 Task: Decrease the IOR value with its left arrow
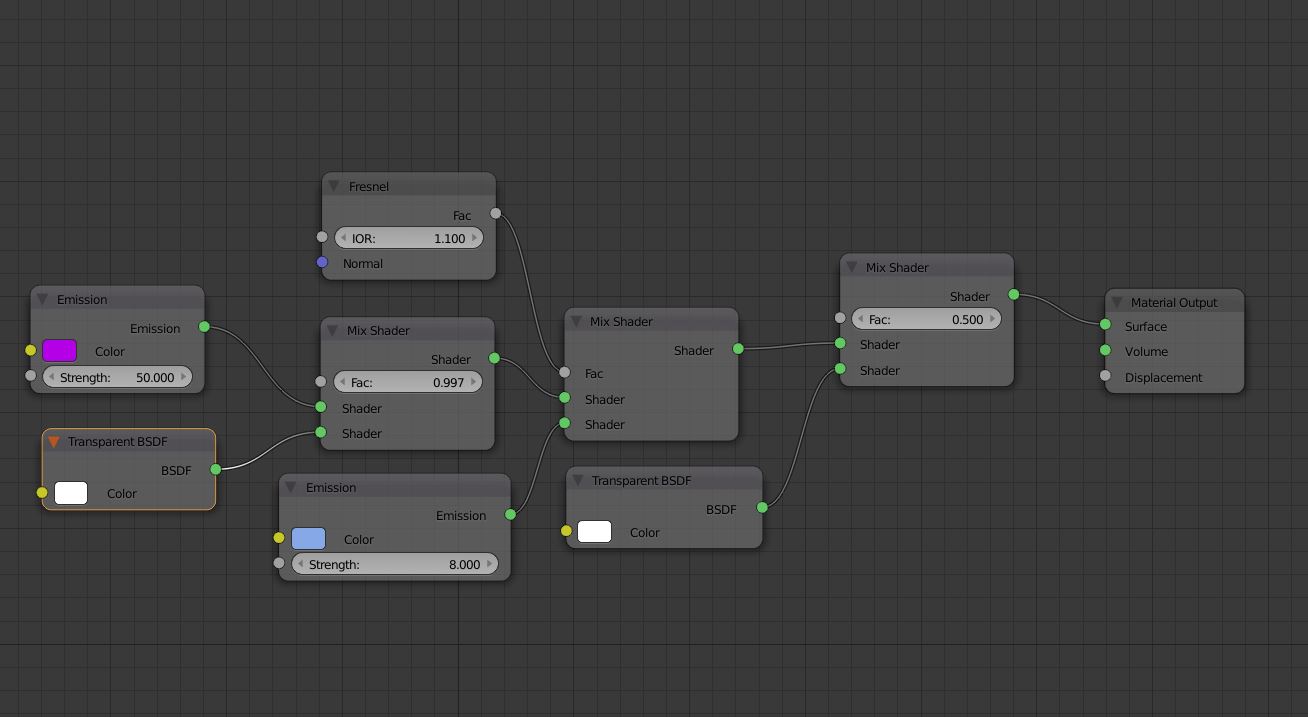[343, 238]
